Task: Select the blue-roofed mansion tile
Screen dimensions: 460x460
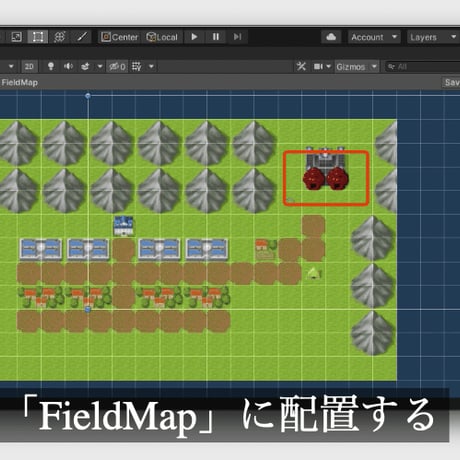Action: 124,226
